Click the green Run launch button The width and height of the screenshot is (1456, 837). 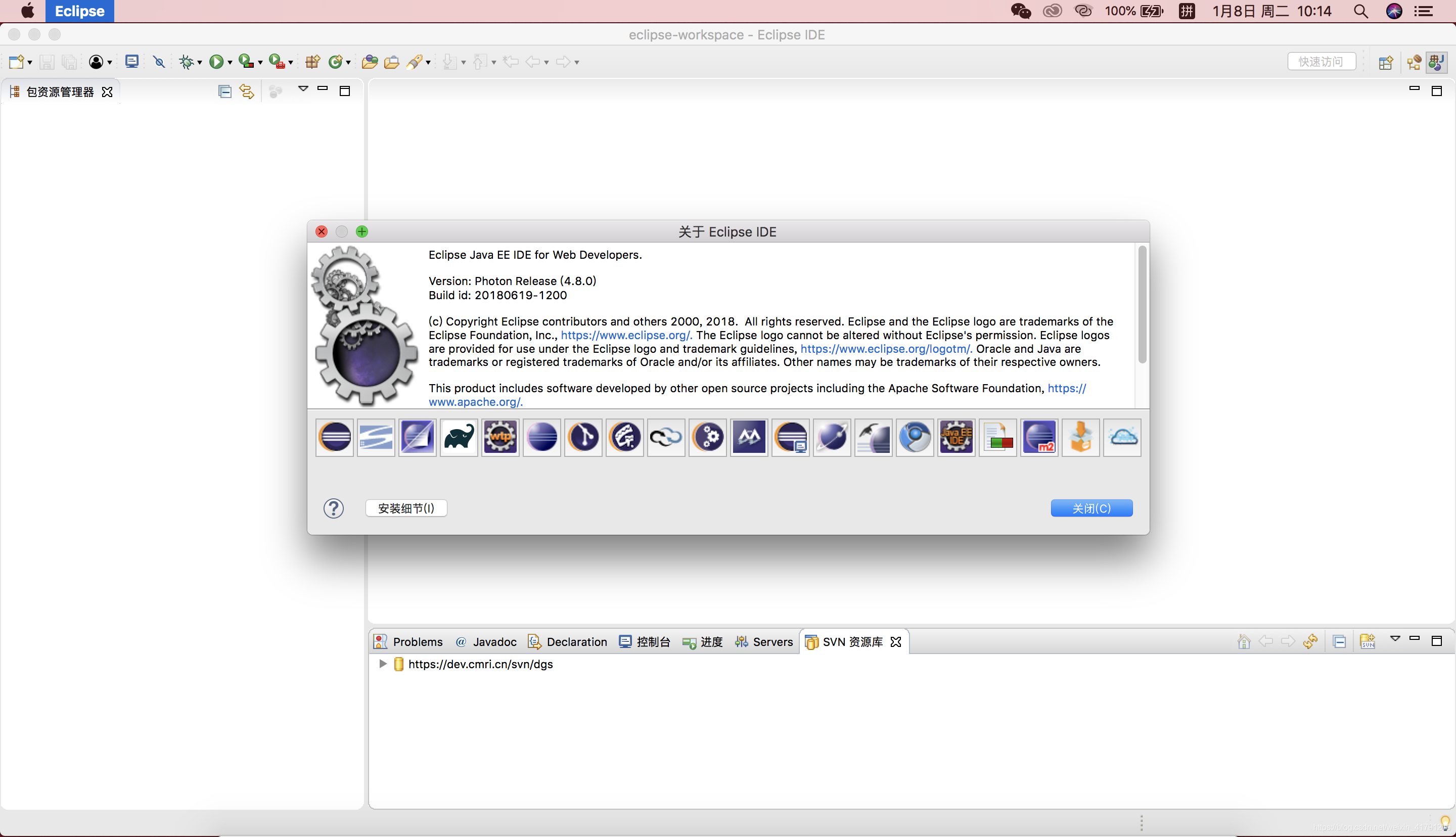click(216, 62)
